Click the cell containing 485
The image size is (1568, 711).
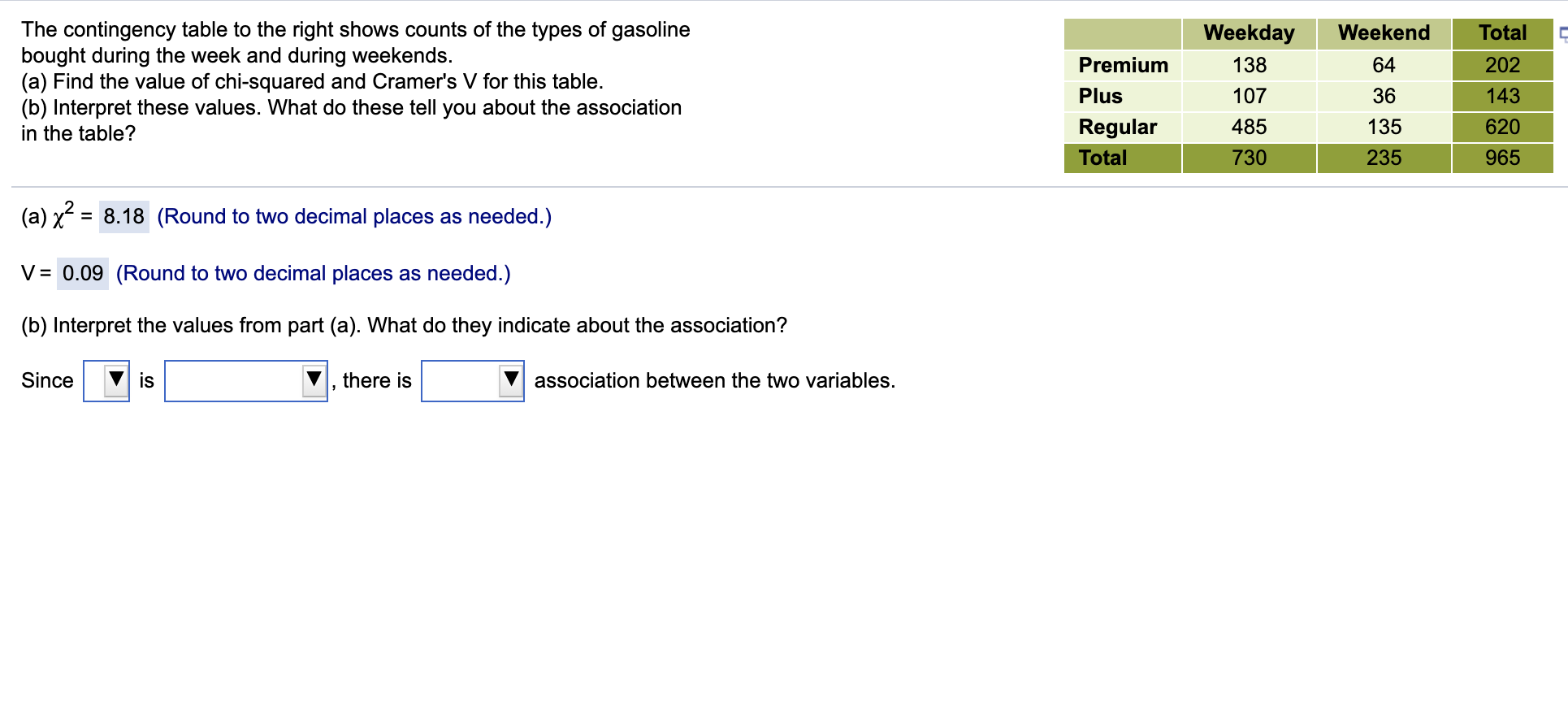(1249, 127)
